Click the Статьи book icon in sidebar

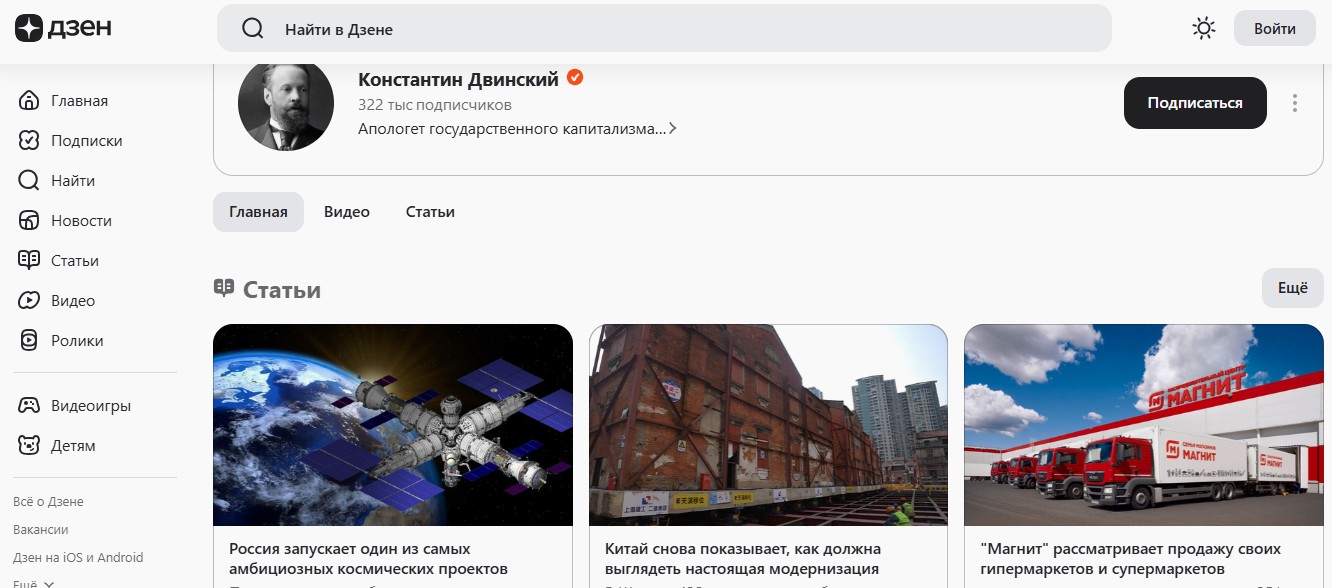[x=30, y=261]
